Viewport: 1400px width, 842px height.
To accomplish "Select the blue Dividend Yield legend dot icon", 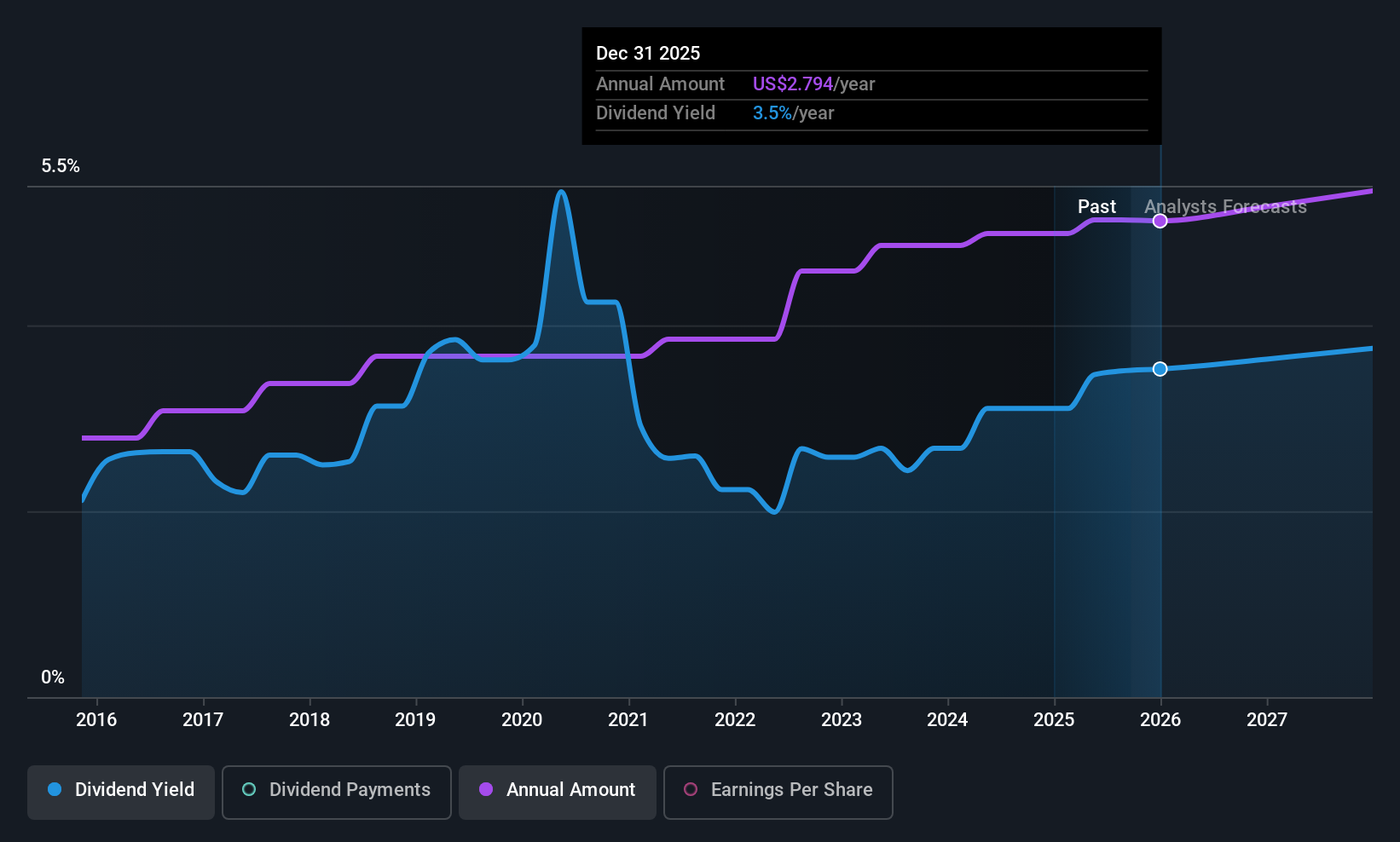I will tap(55, 790).
